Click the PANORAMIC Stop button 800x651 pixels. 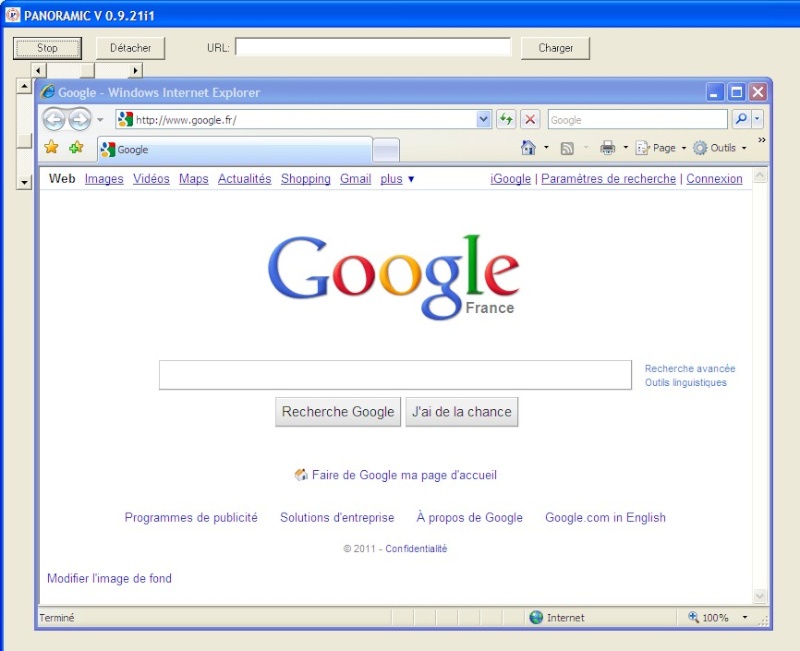(47, 48)
